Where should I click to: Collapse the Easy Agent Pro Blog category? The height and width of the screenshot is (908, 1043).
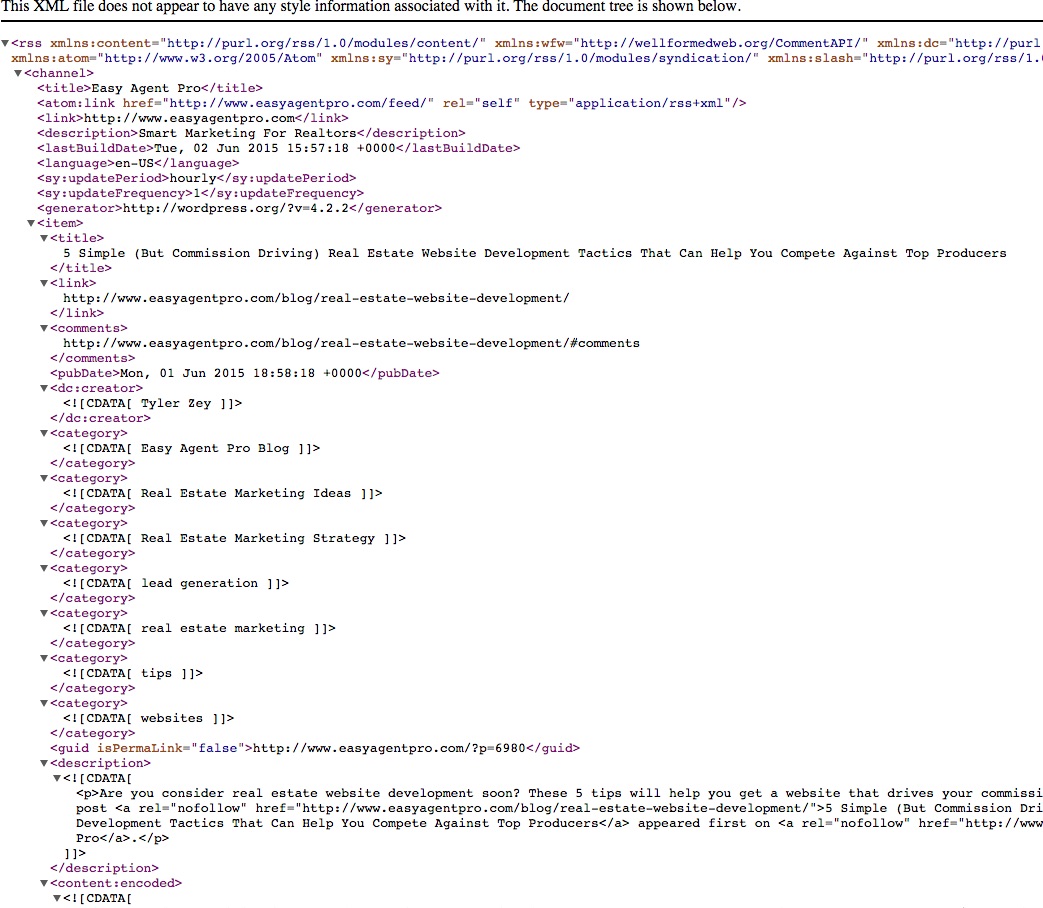pos(44,434)
